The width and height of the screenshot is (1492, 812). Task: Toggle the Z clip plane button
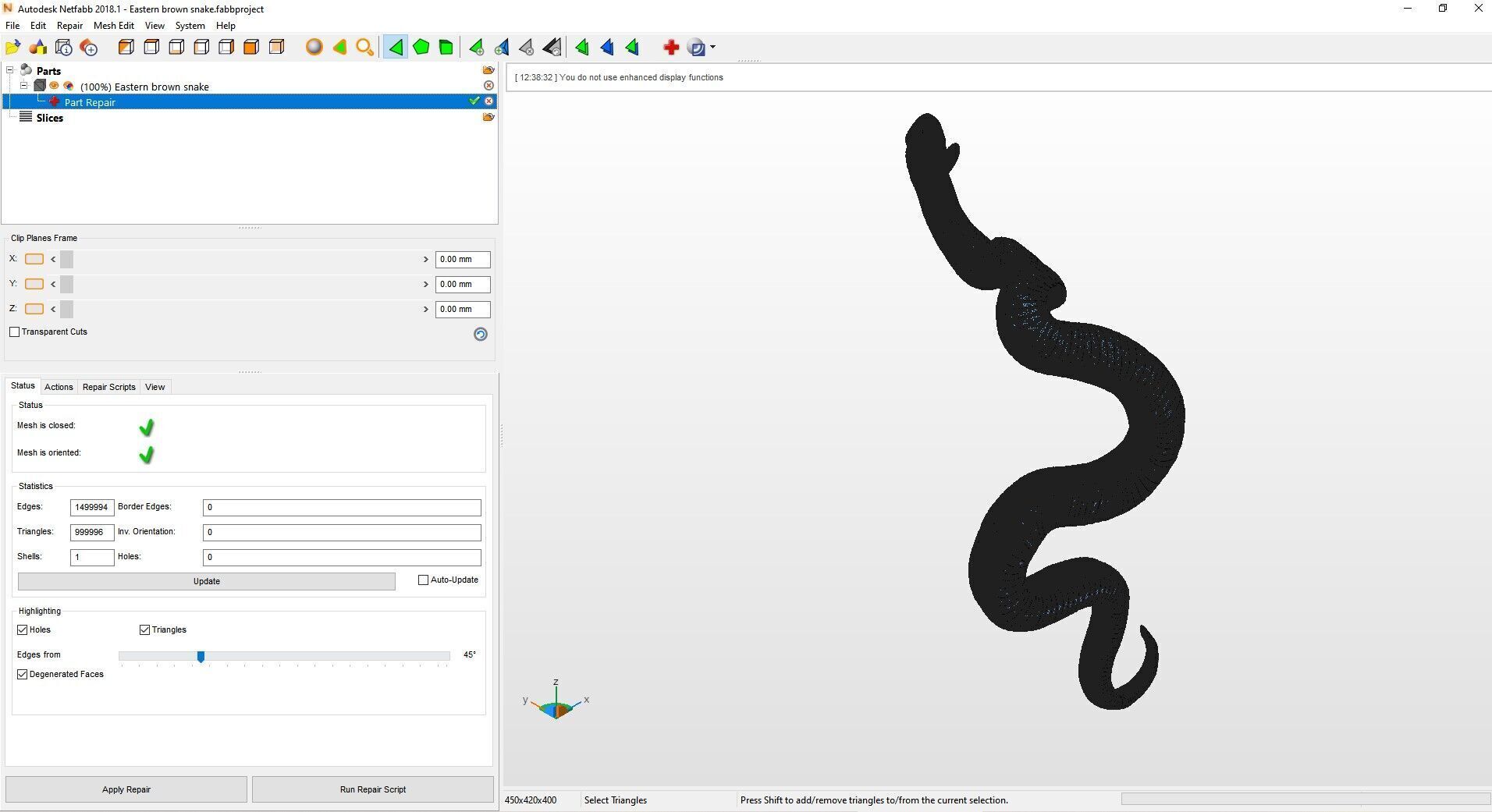[34, 309]
